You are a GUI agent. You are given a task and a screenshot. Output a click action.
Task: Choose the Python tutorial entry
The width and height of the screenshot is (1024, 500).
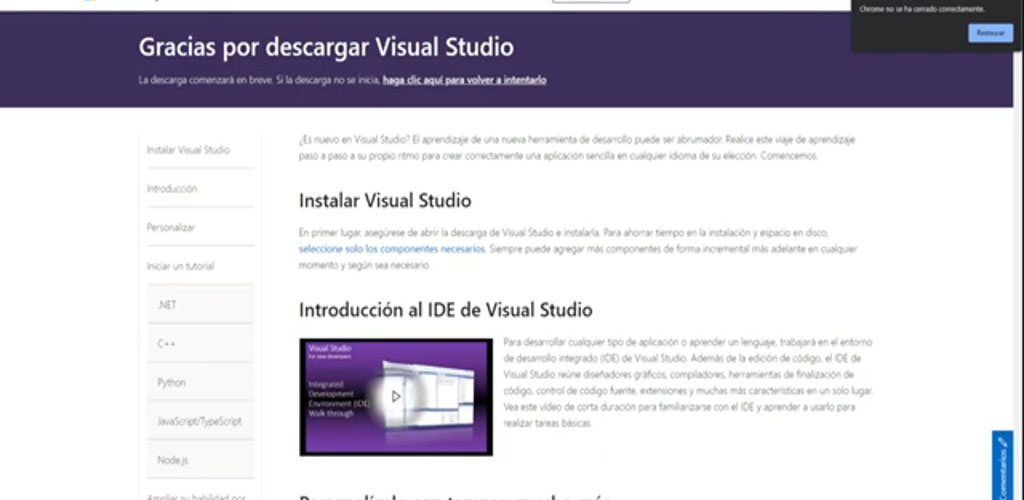pos(200,383)
